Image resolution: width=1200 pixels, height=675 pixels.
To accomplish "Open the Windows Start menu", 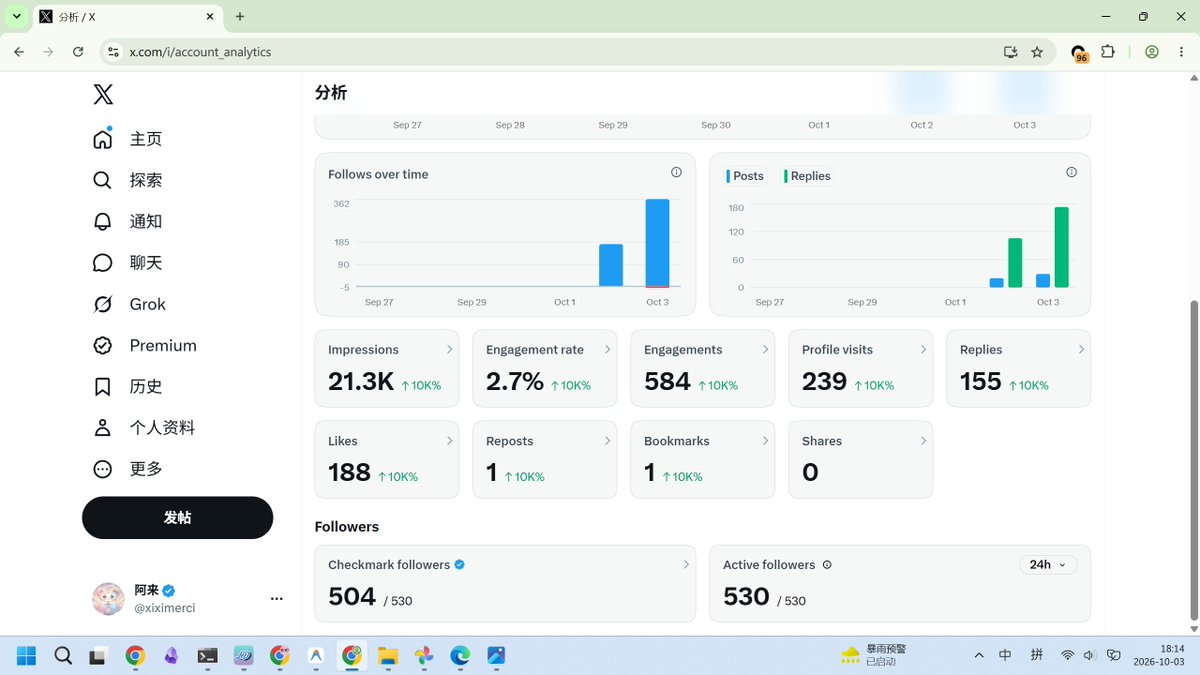I will (x=27, y=656).
